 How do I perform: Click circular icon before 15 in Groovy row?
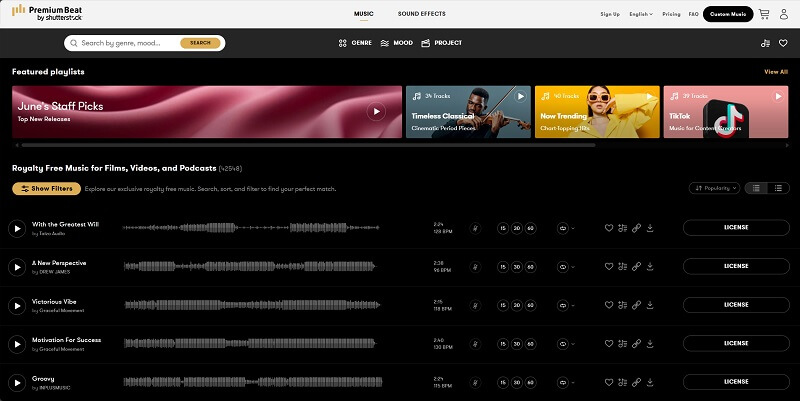click(475, 382)
